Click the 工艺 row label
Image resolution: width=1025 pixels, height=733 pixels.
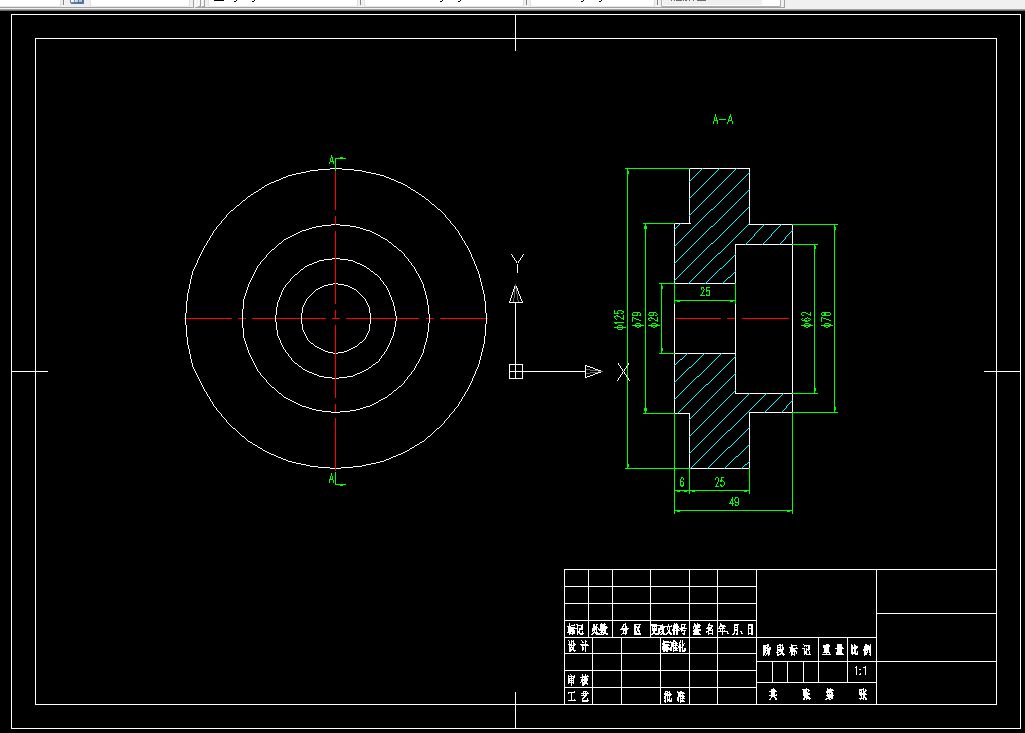[578, 696]
